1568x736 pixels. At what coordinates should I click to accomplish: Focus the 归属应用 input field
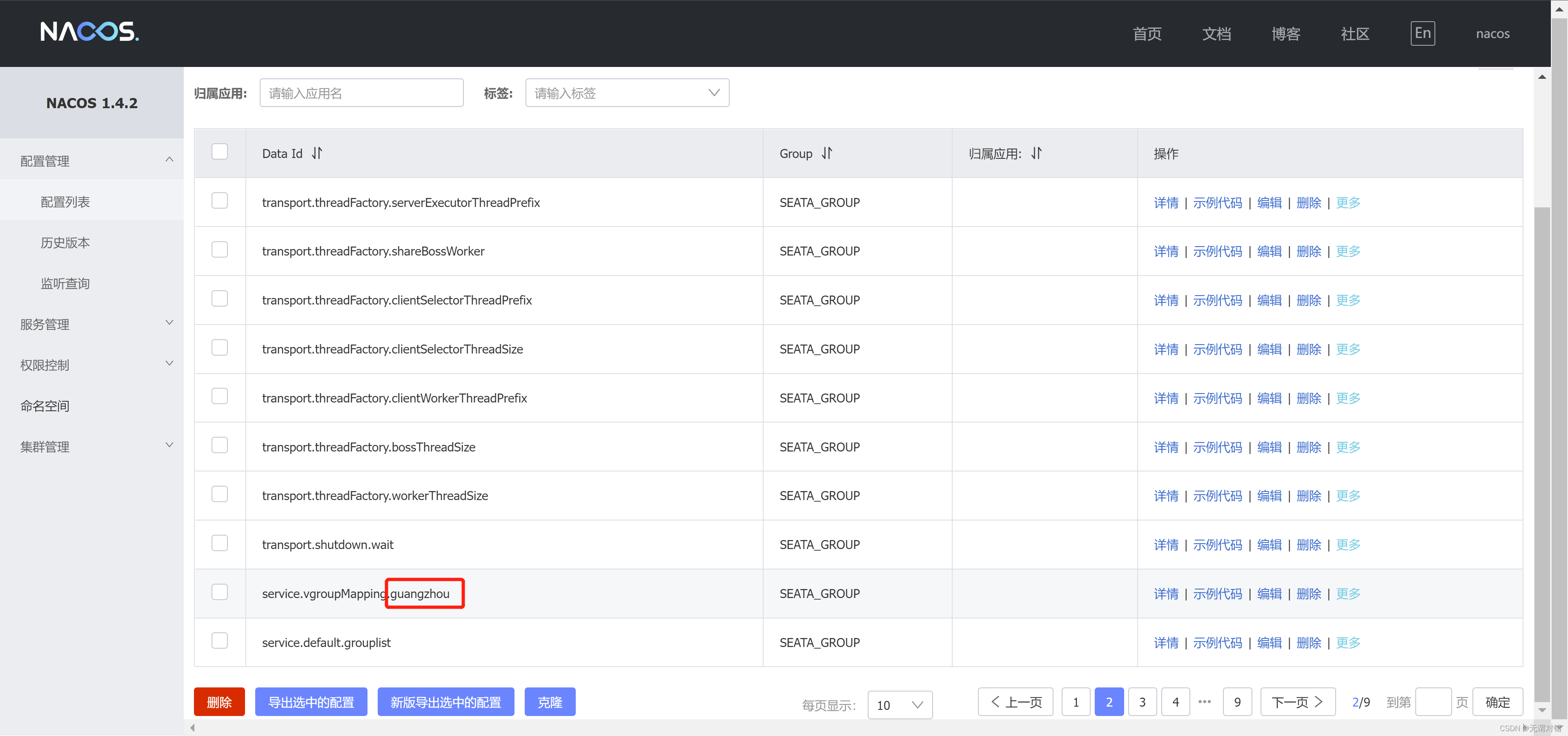click(x=361, y=93)
